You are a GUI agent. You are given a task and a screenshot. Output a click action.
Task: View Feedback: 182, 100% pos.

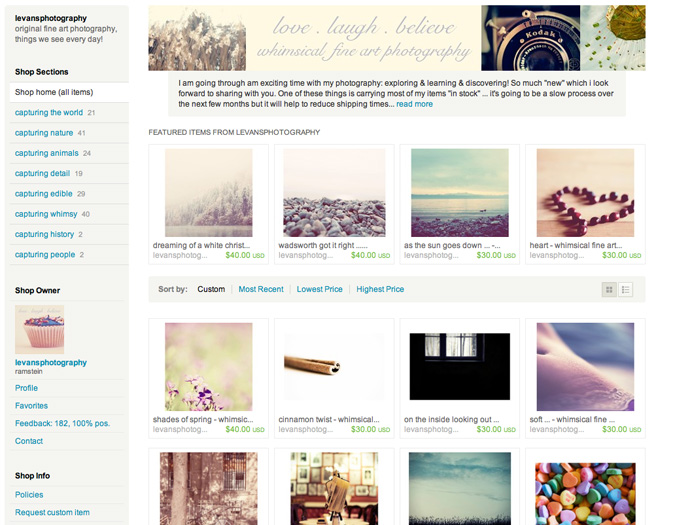click(62, 423)
